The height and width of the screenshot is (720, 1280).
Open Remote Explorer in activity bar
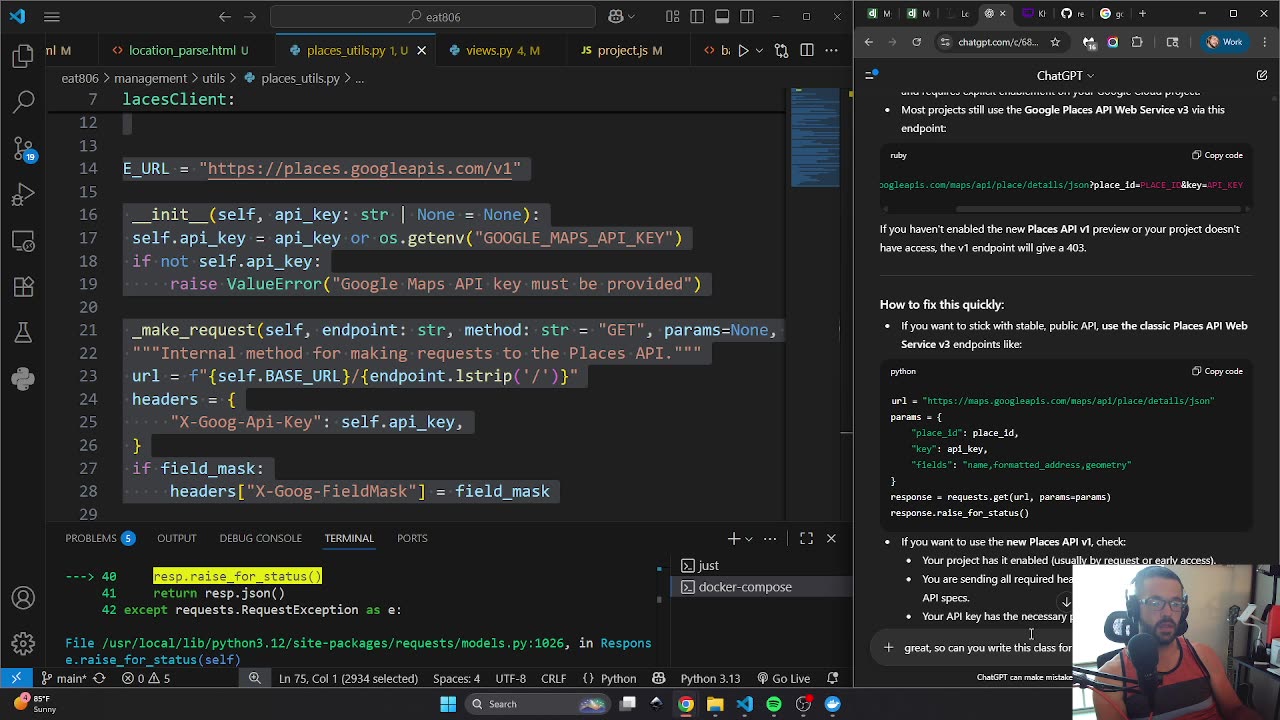point(23,240)
